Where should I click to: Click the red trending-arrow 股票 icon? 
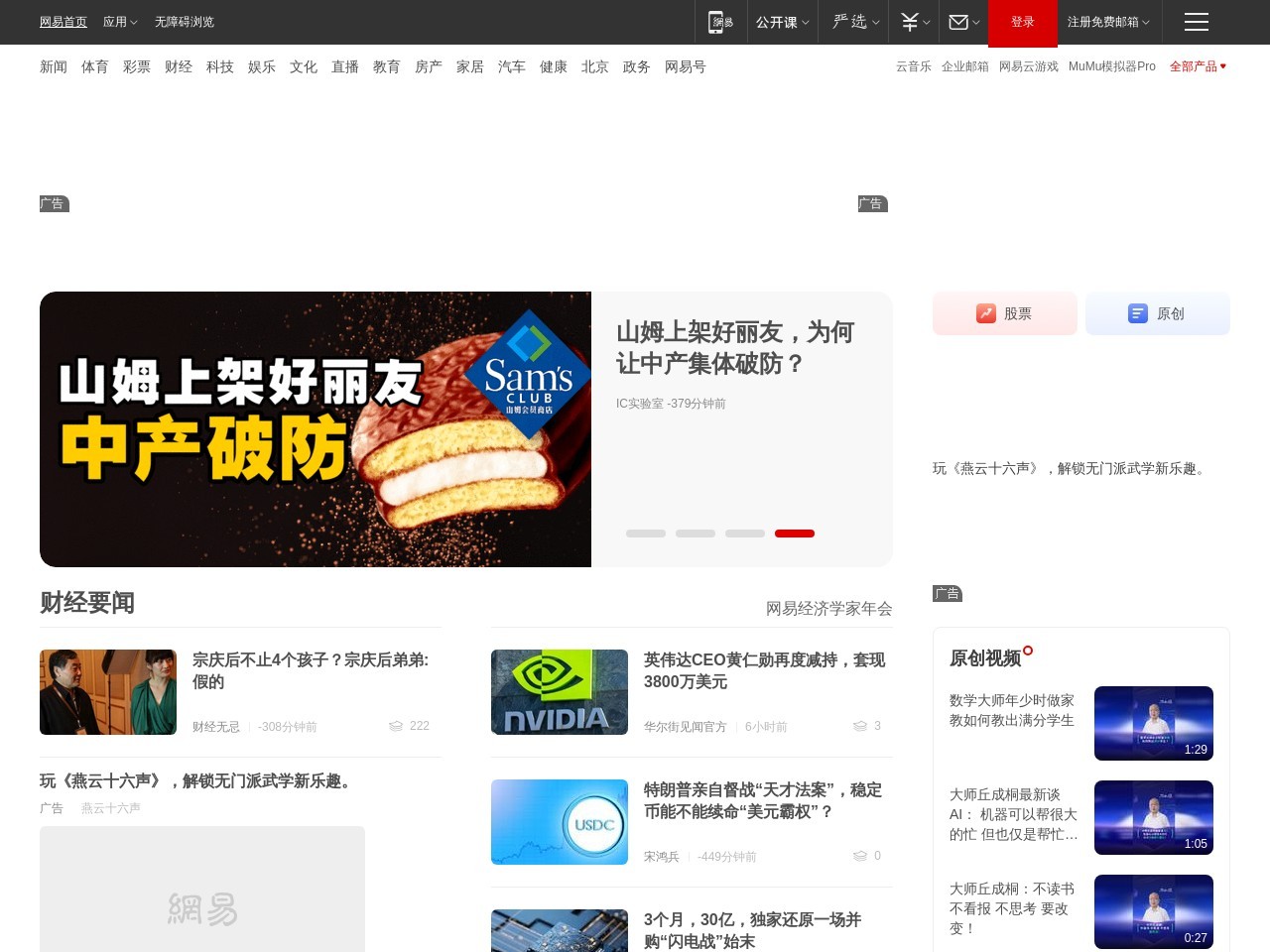(x=985, y=313)
